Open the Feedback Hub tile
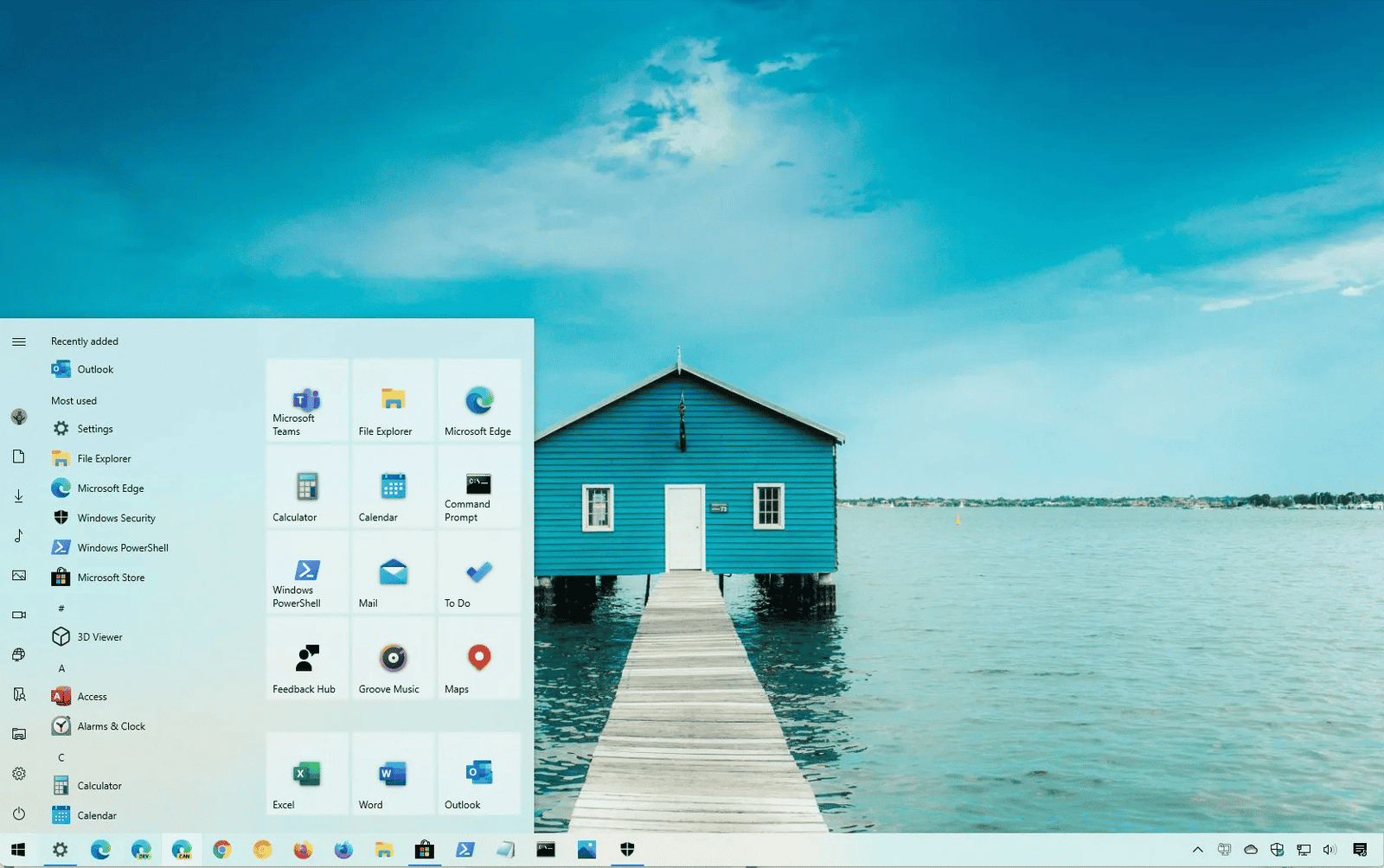 pyautogui.click(x=306, y=660)
